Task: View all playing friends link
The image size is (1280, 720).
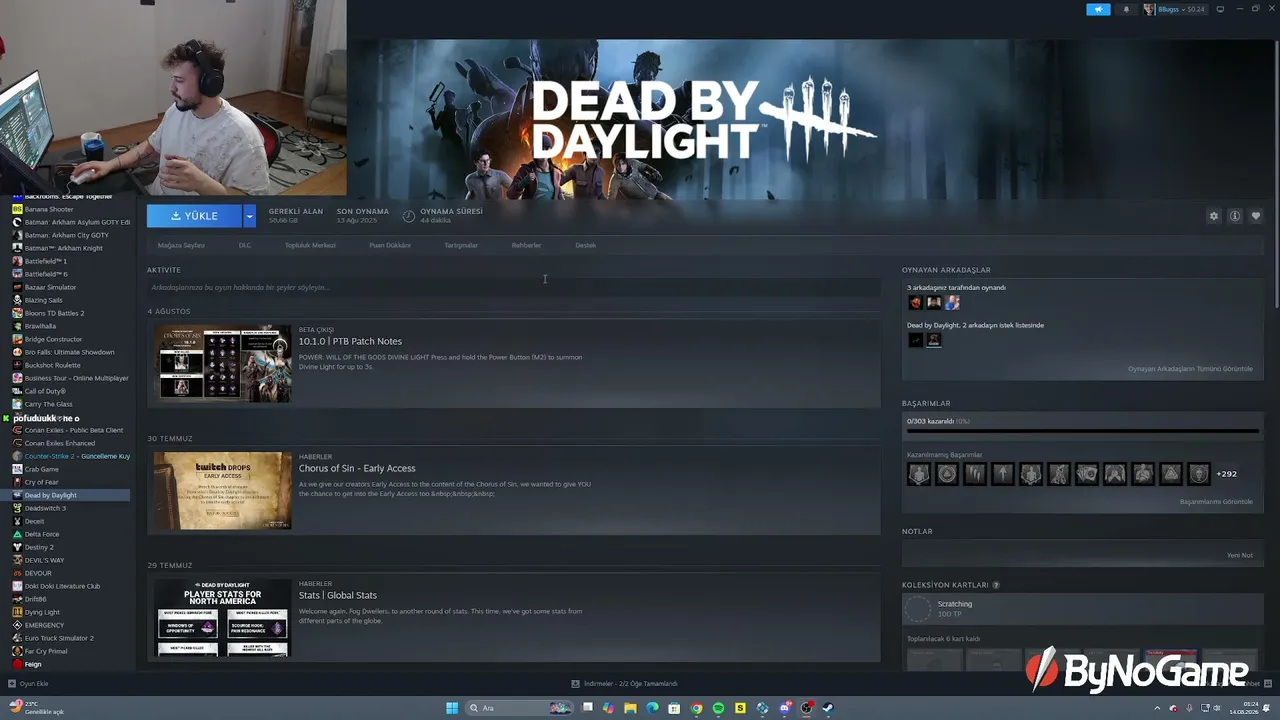Action: coord(1190,369)
